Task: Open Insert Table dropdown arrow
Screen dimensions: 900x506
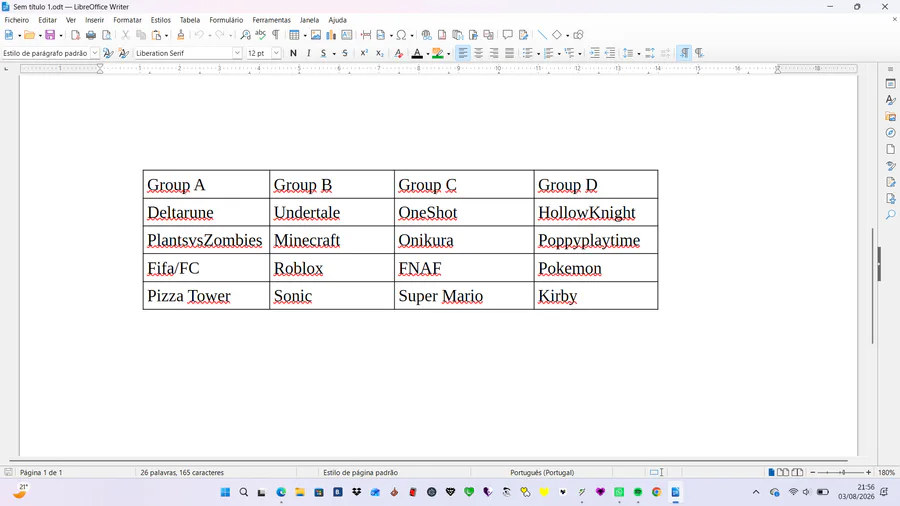Action: [305, 36]
